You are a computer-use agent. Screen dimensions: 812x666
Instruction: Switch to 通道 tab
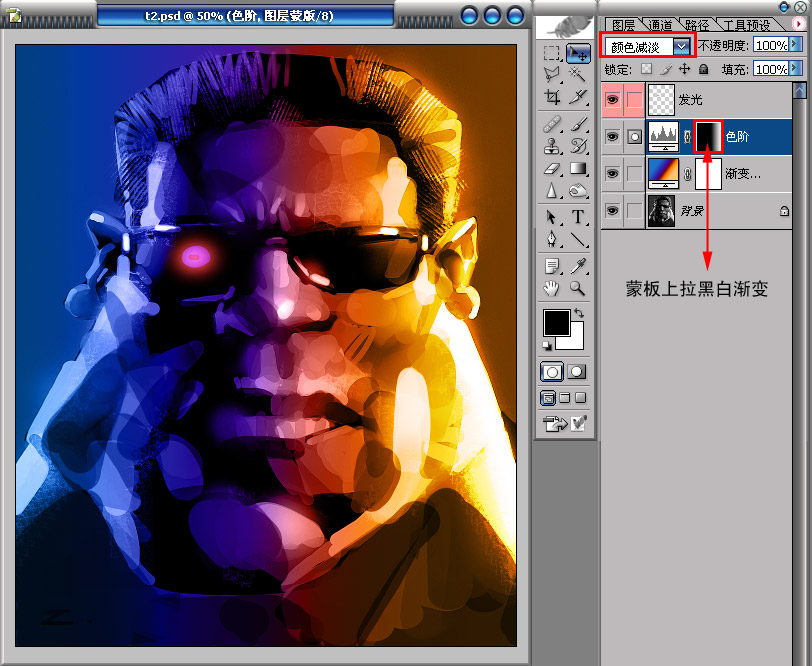tap(660, 25)
